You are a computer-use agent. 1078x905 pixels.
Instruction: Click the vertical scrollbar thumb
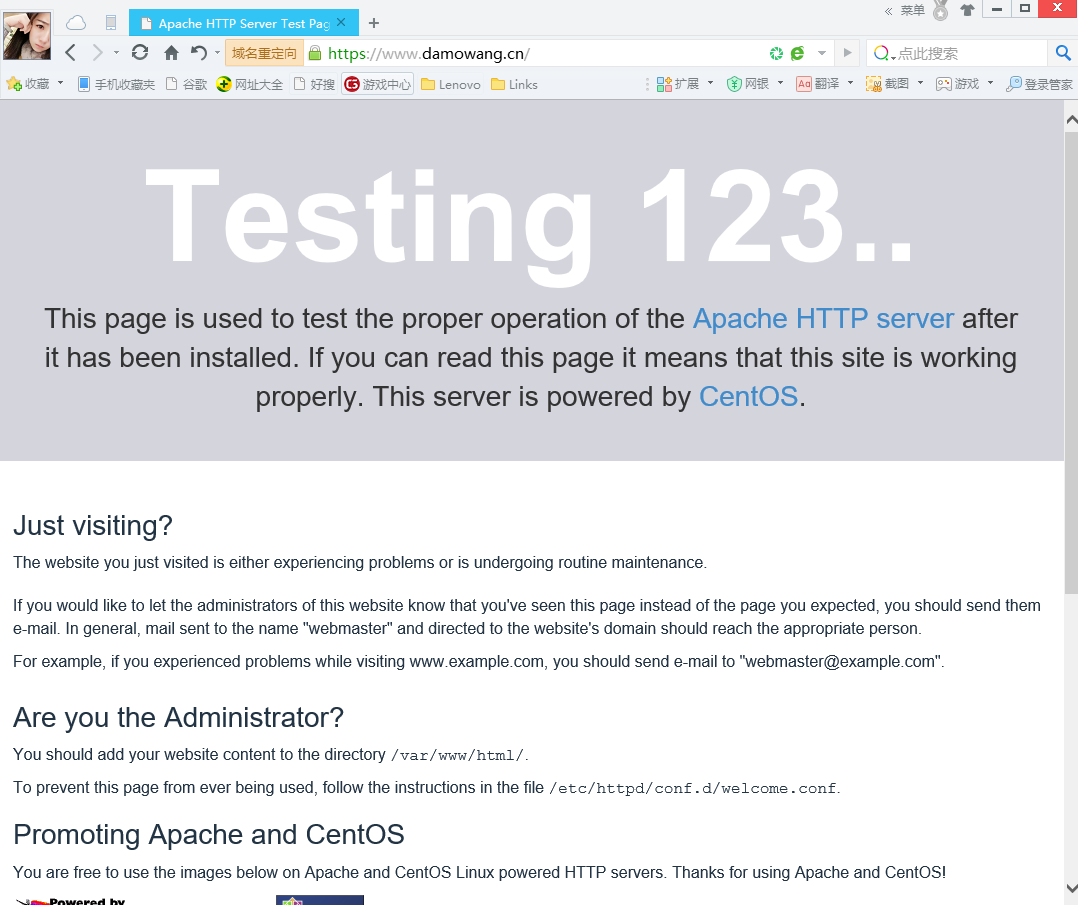pyautogui.click(x=1071, y=362)
